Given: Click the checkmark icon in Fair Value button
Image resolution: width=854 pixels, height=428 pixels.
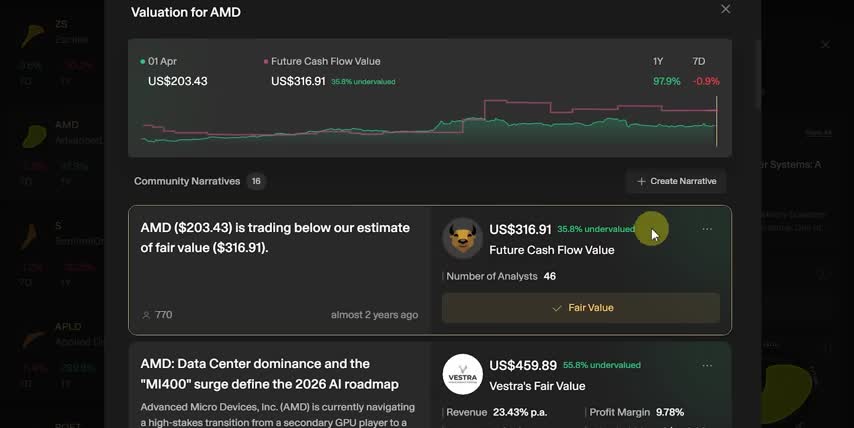Looking at the screenshot, I should tap(557, 308).
